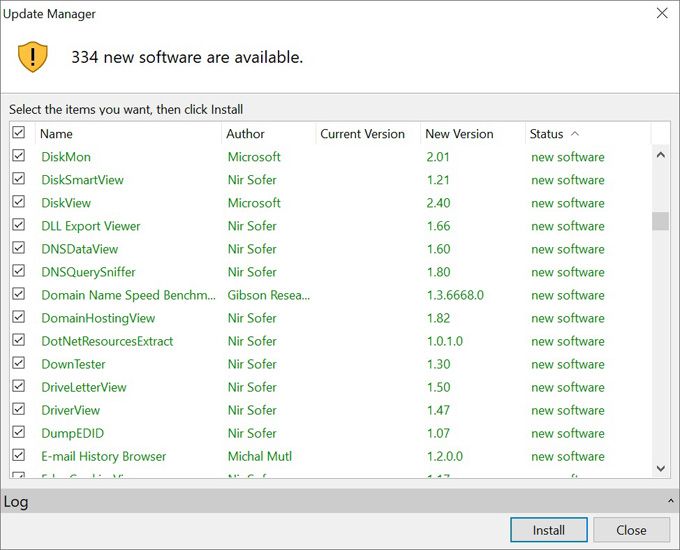The height and width of the screenshot is (550, 680).
Task: Click the Gibson Resea... author cell
Action: pos(269,295)
